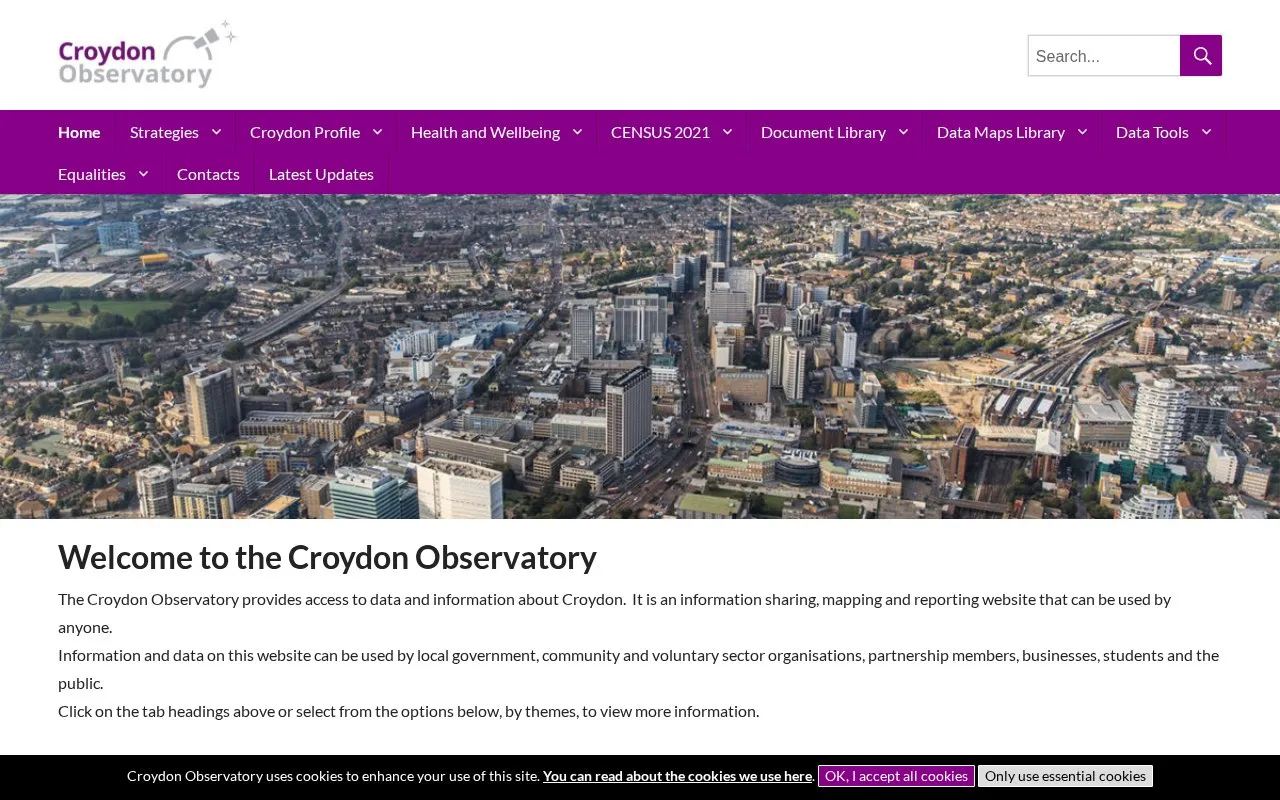
Task: Open the CENSUS 2021 menu item
Action: click(660, 132)
